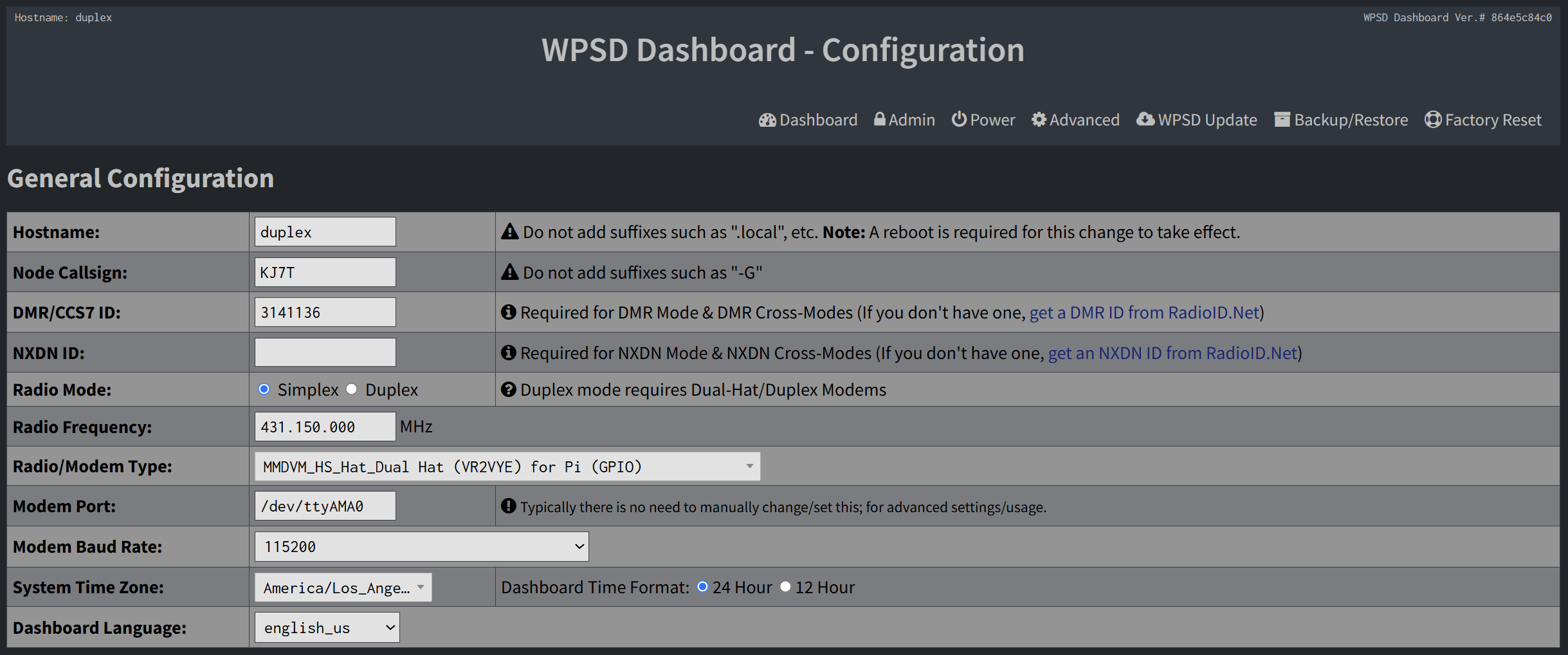The height and width of the screenshot is (655, 1568).
Task: Open the NXDN ID from RadioID.Net link
Action: [1172, 353]
